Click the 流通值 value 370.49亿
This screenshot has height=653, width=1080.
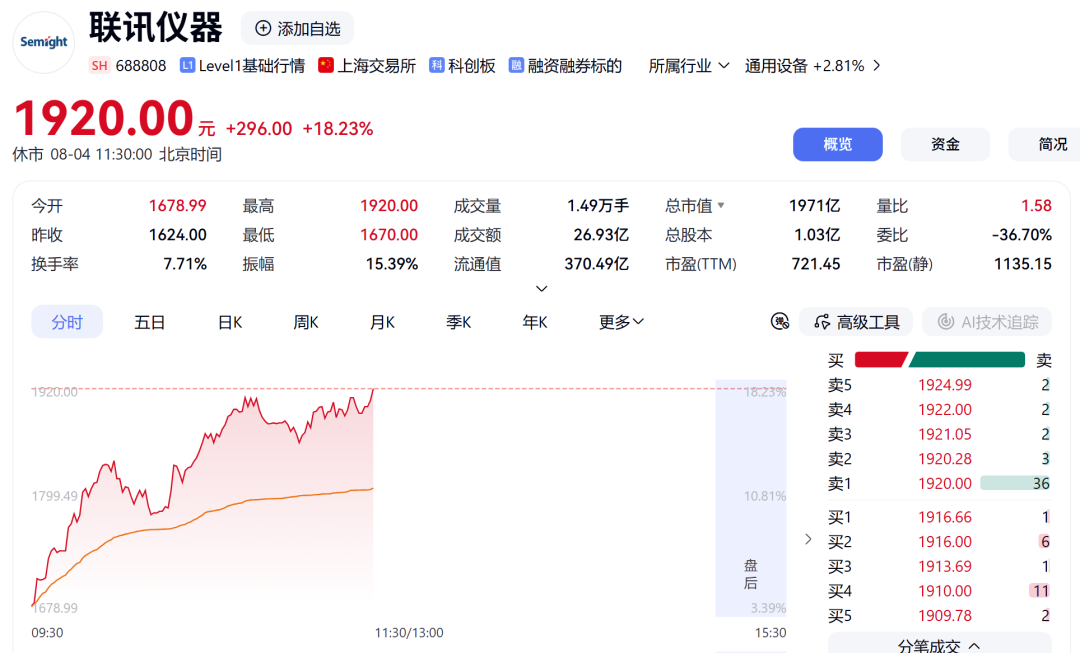click(x=596, y=264)
